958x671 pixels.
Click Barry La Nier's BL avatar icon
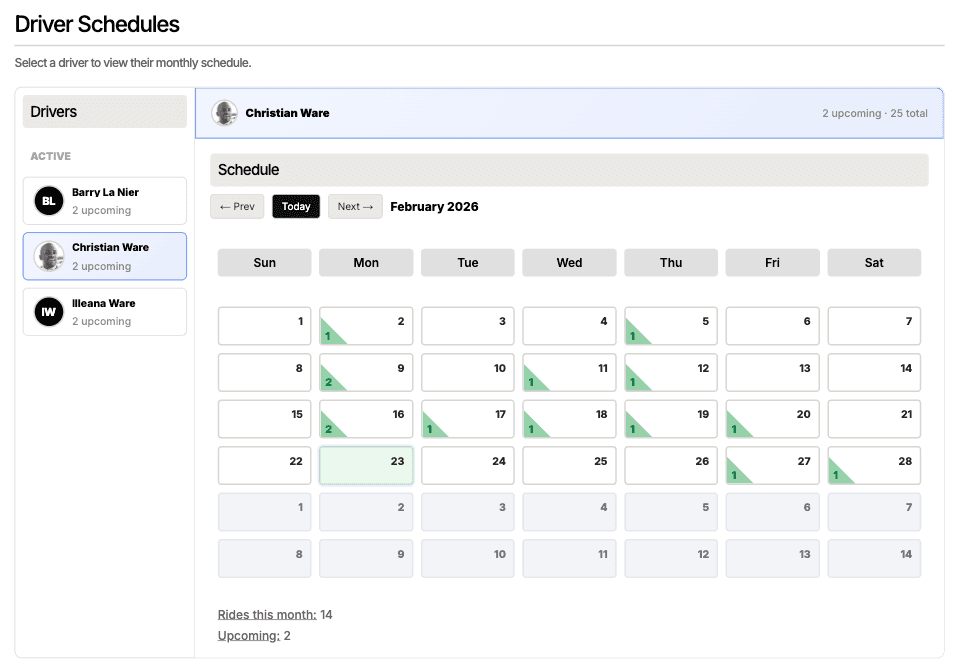(49, 201)
